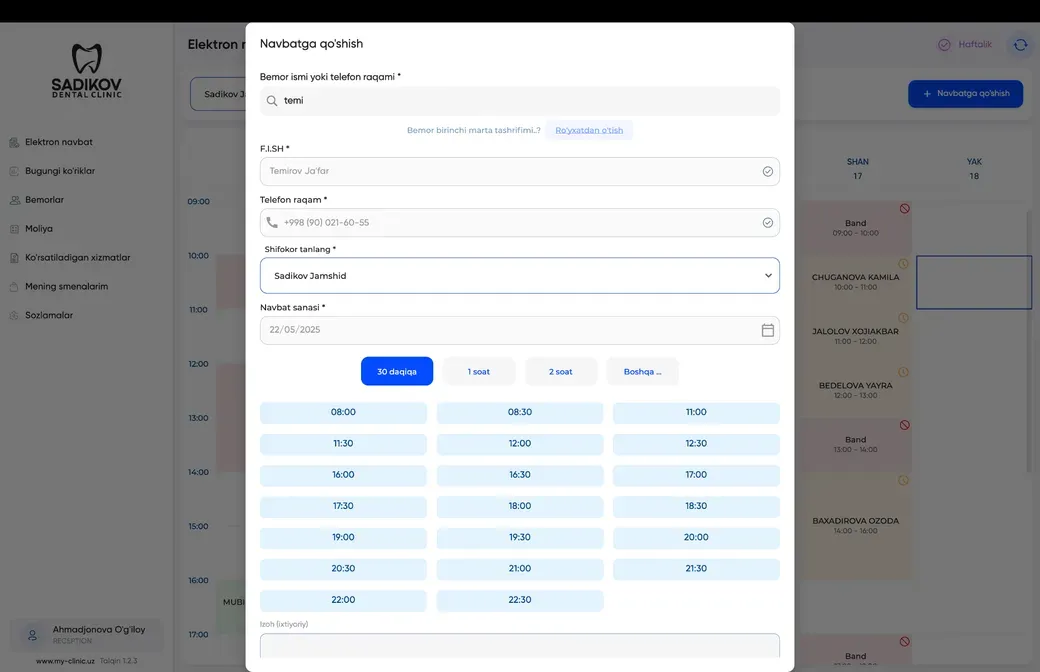Viewport: 1040px width, 672px height.
Task: Choose the 20:00 time slot
Action: (696, 537)
